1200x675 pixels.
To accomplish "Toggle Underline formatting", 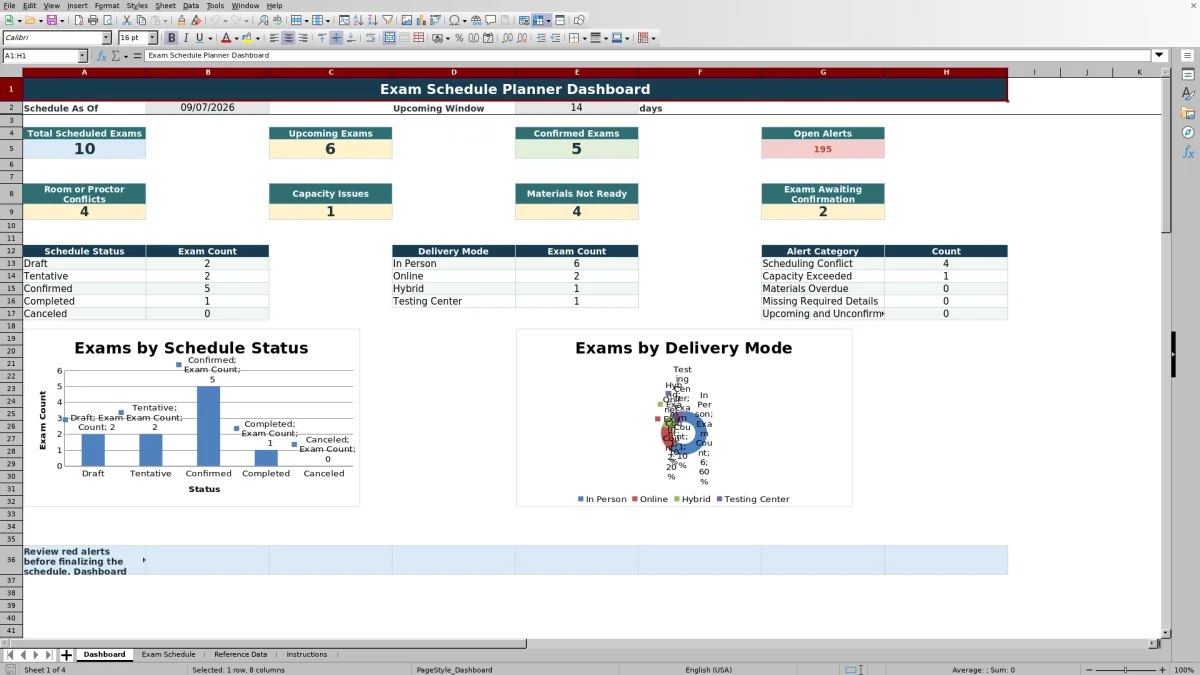I will click(199, 38).
